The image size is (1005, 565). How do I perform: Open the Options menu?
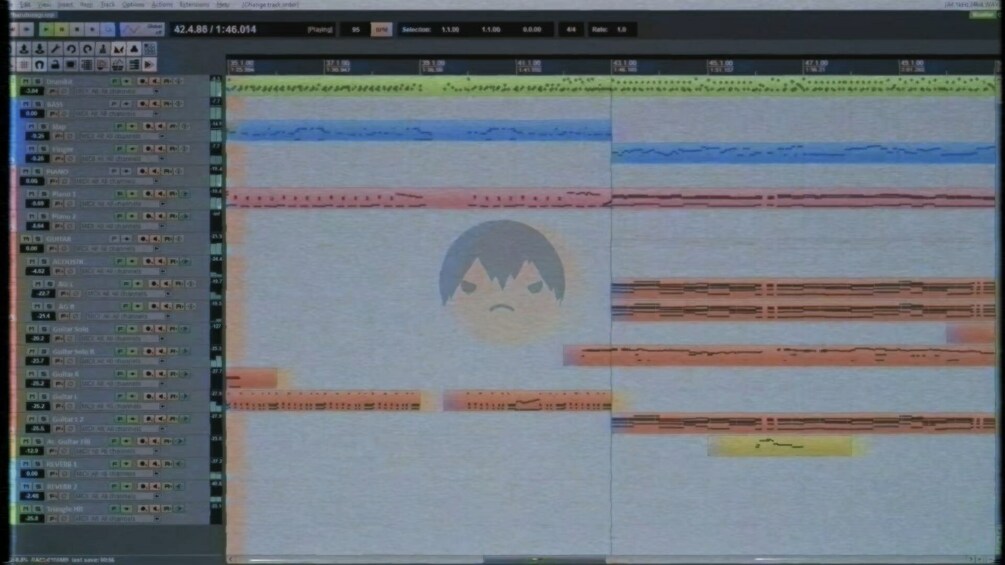(x=133, y=4)
